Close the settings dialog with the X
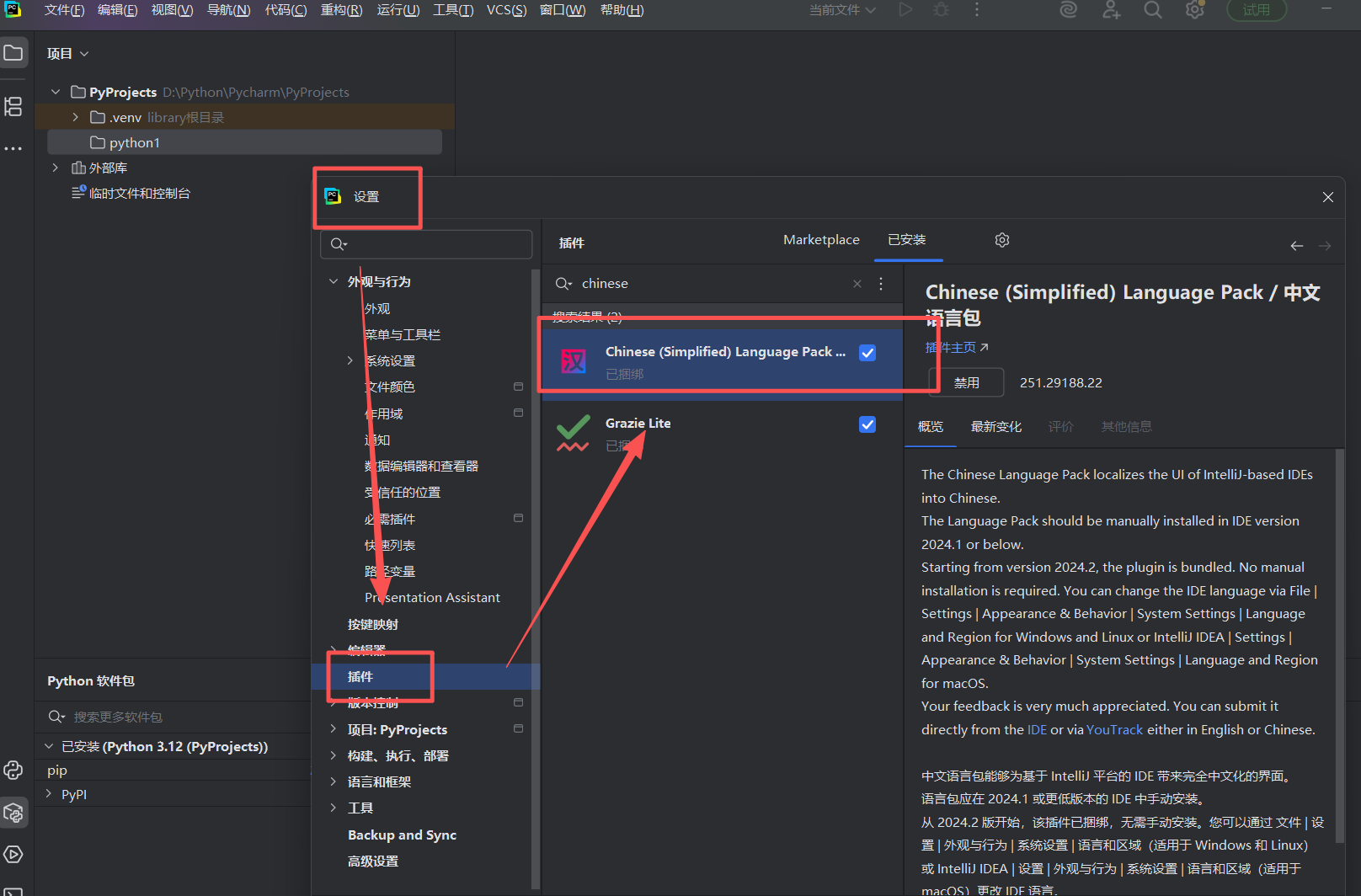Screen dimensions: 1361x896 [1328, 197]
